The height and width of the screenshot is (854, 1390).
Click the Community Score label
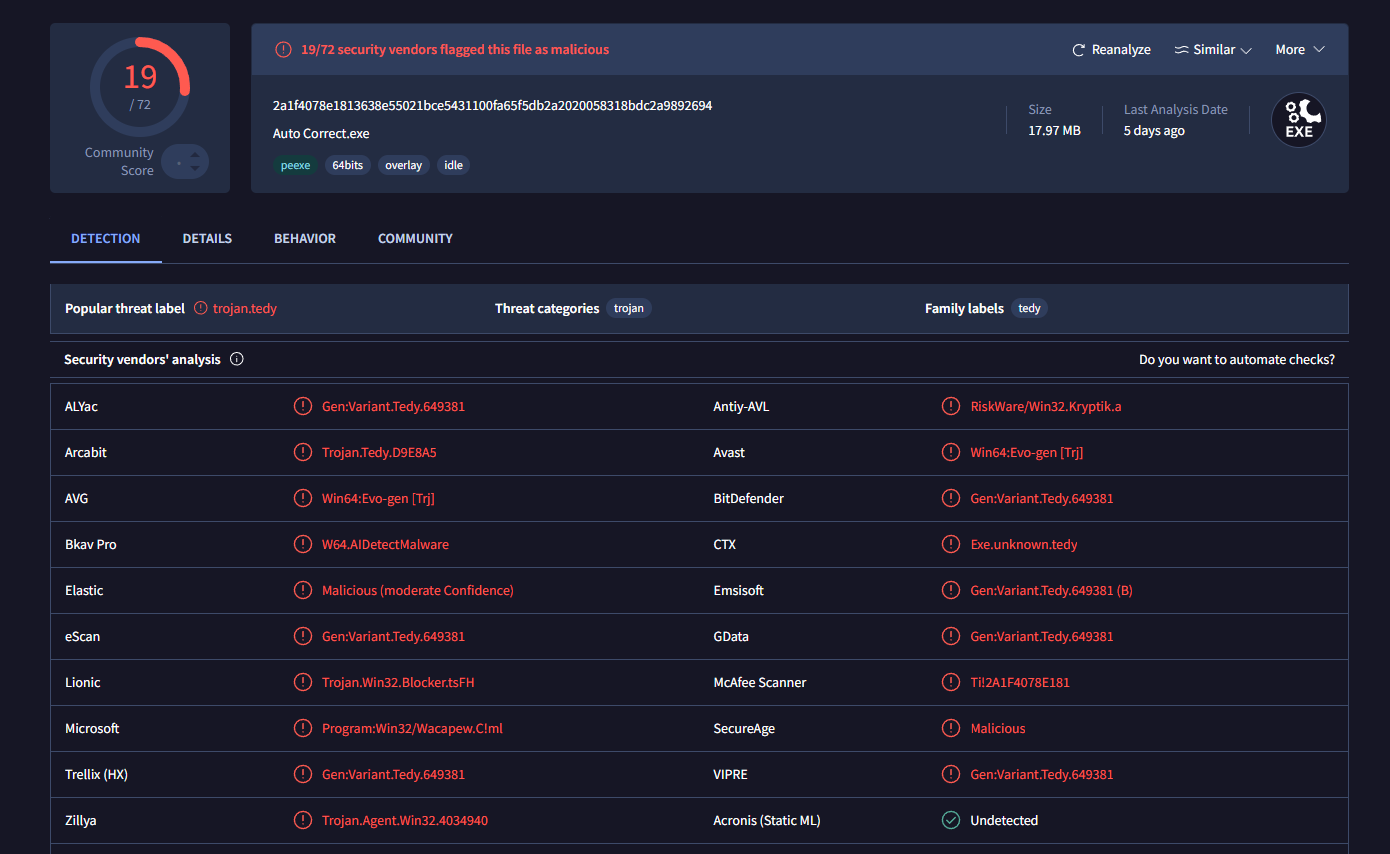click(119, 161)
